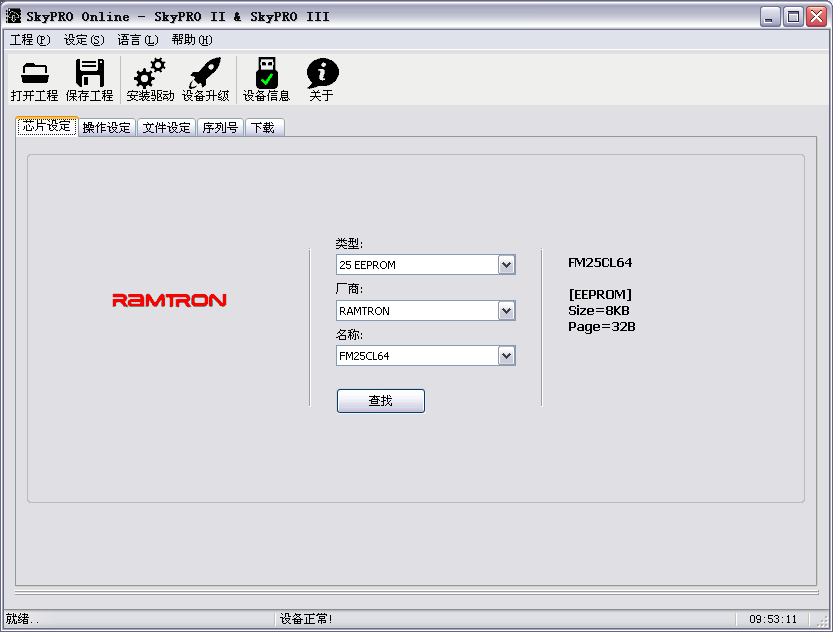Close the SkyPRO Online window
The image size is (833, 632).
[817, 16]
